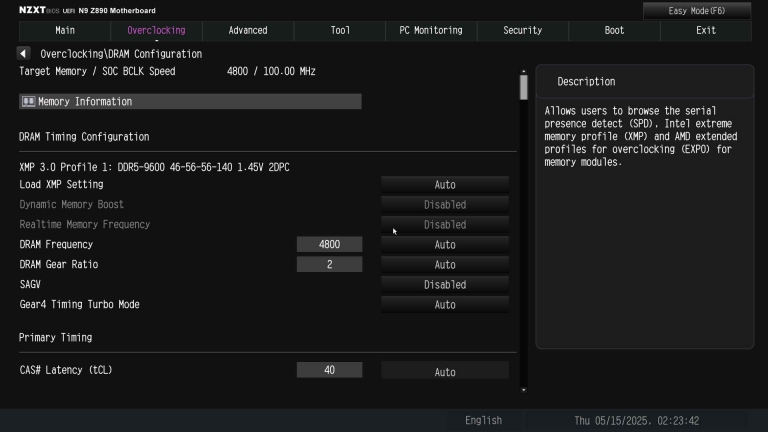Click XMP 3.0 Profile 1 info line
This screenshot has width=768, height=432.
[x=154, y=167]
